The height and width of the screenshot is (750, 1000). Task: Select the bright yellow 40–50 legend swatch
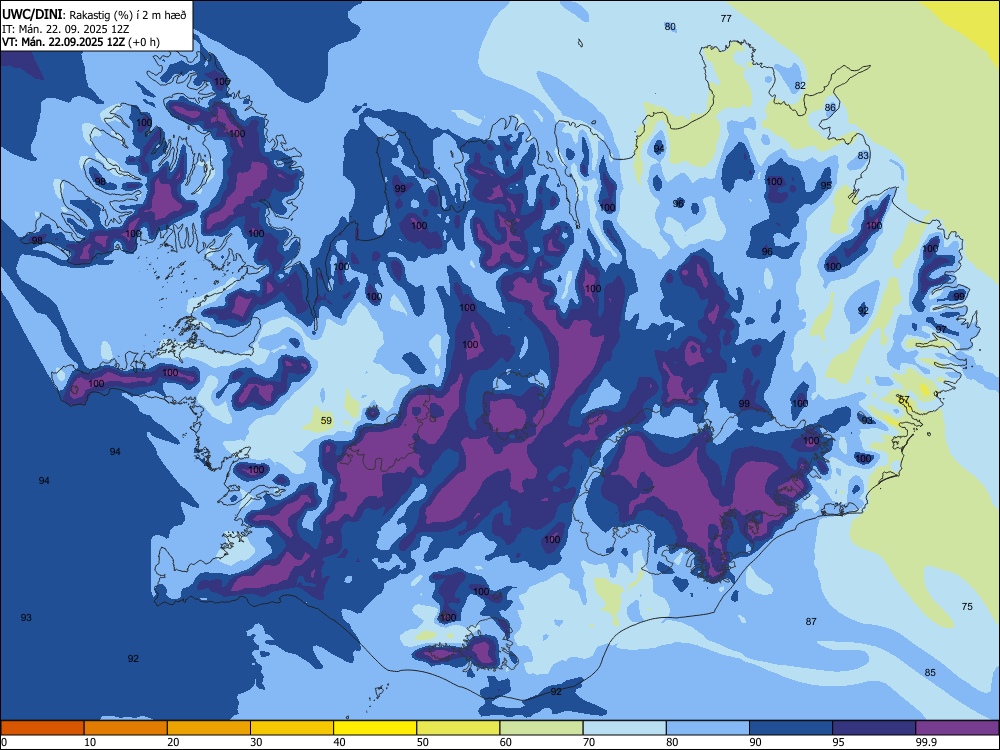pos(375,728)
